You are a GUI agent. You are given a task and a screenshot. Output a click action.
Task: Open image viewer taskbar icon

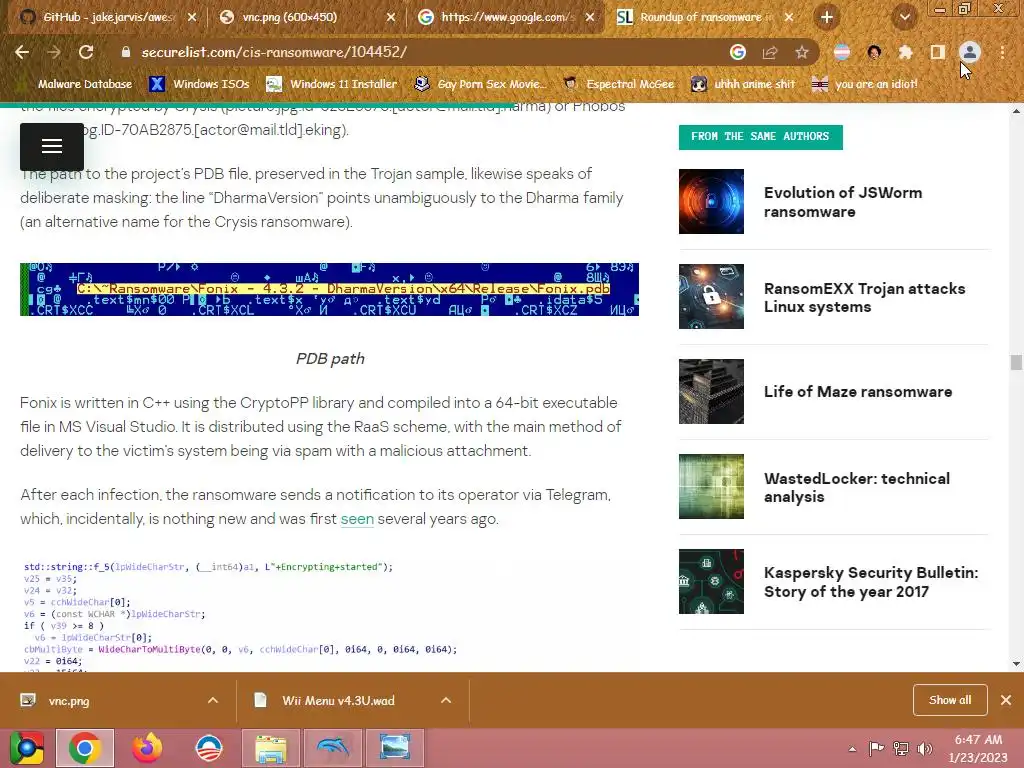point(394,748)
